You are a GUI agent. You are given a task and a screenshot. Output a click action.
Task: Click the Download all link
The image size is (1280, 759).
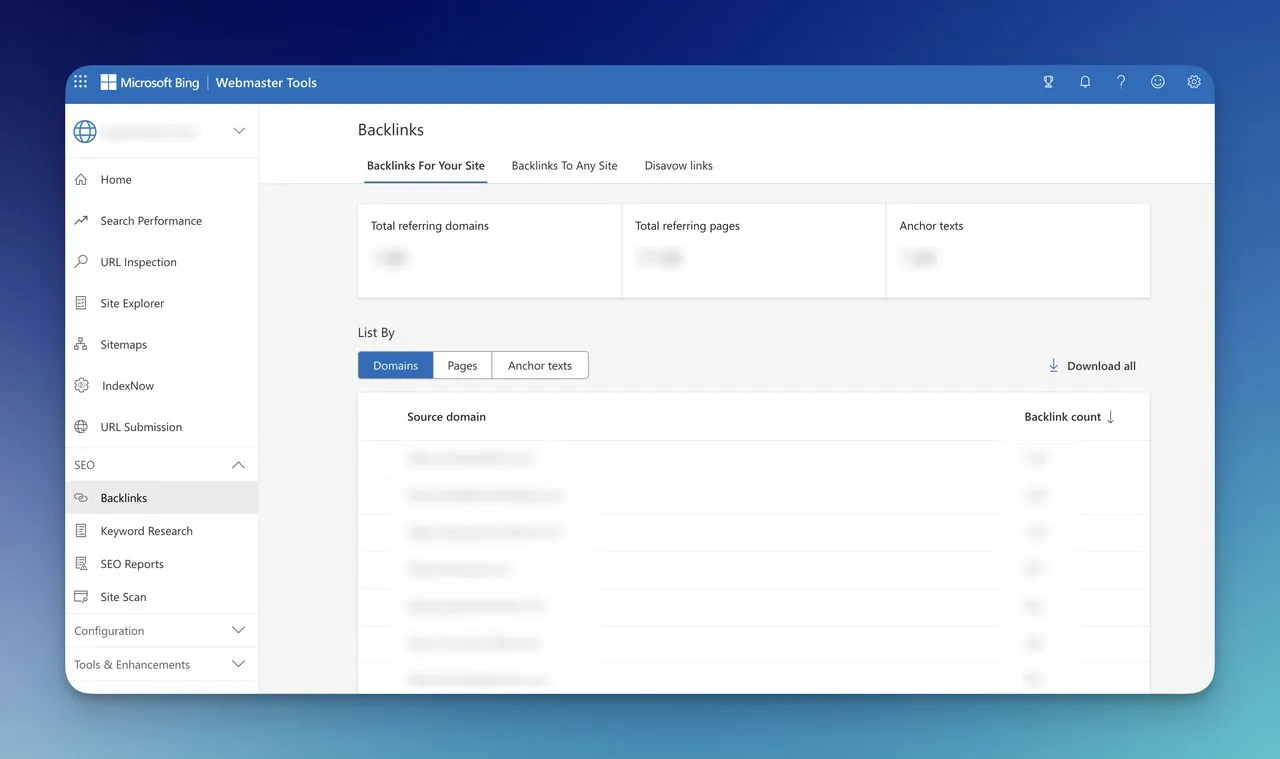[x=1092, y=366]
